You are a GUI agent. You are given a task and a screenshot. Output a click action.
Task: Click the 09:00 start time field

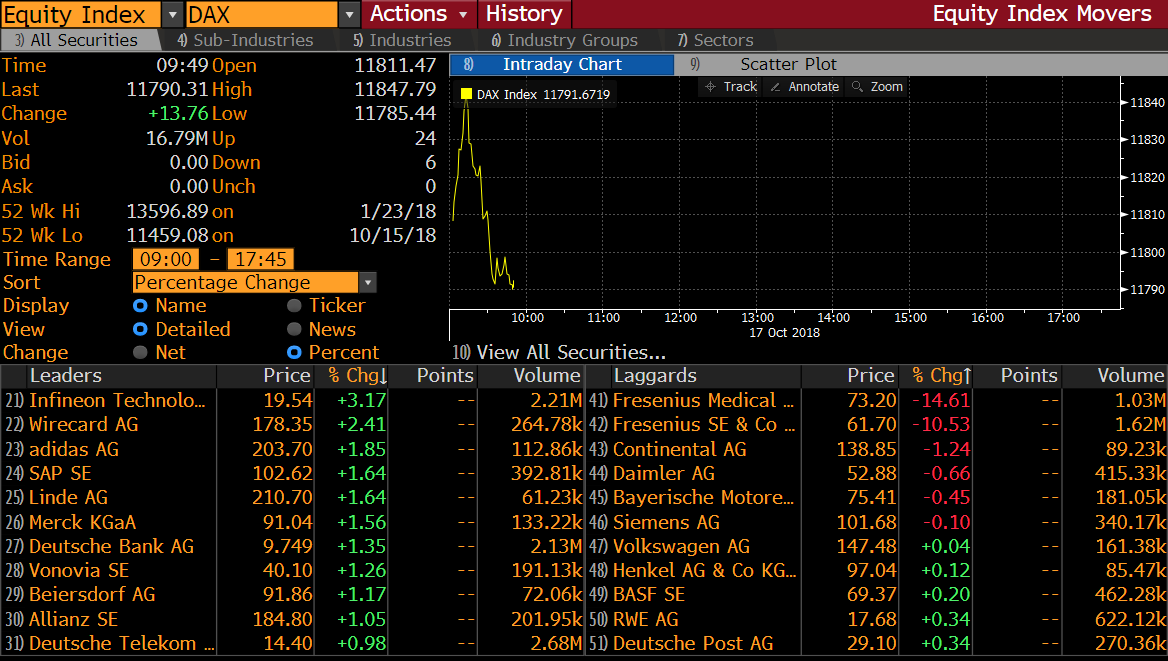[166, 260]
